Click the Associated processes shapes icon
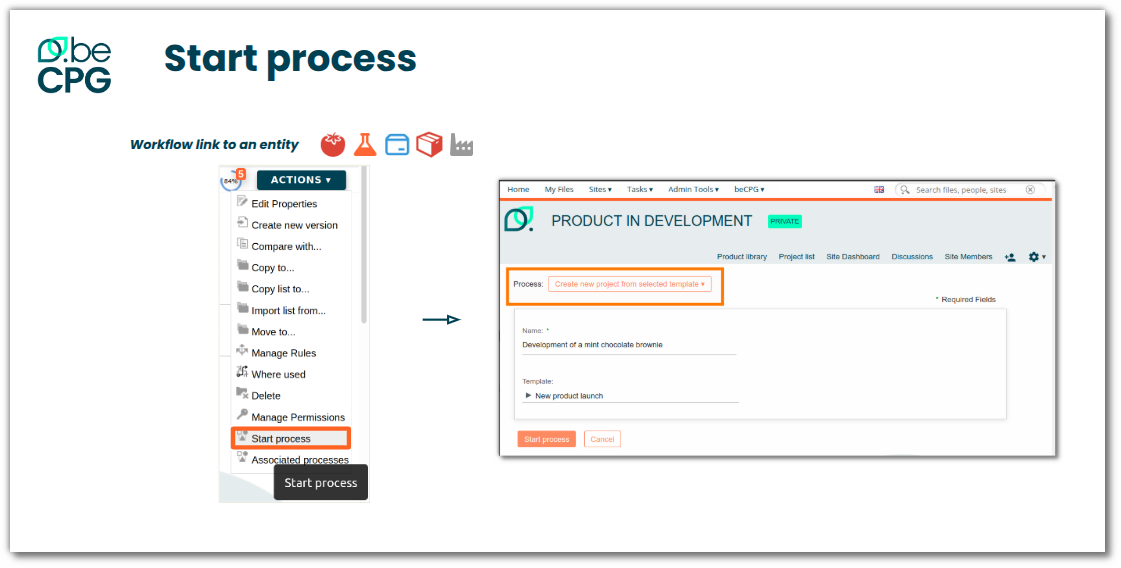1121x568 pixels. pyautogui.click(x=242, y=458)
